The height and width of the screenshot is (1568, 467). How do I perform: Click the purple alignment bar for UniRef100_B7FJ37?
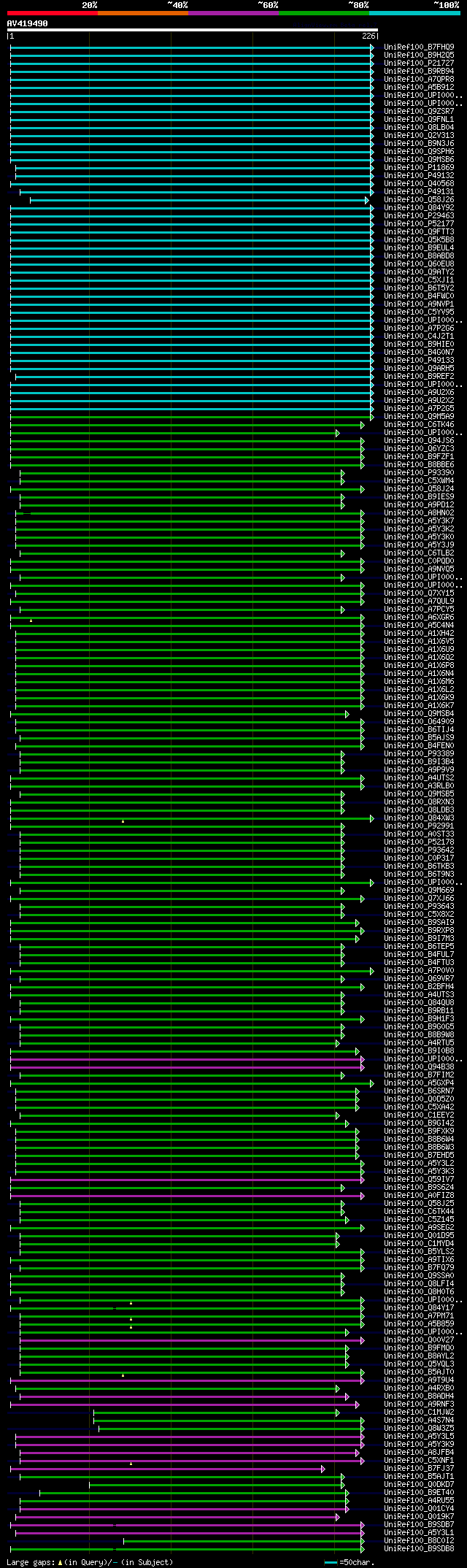pyautogui.click(x=167, y=1468)
